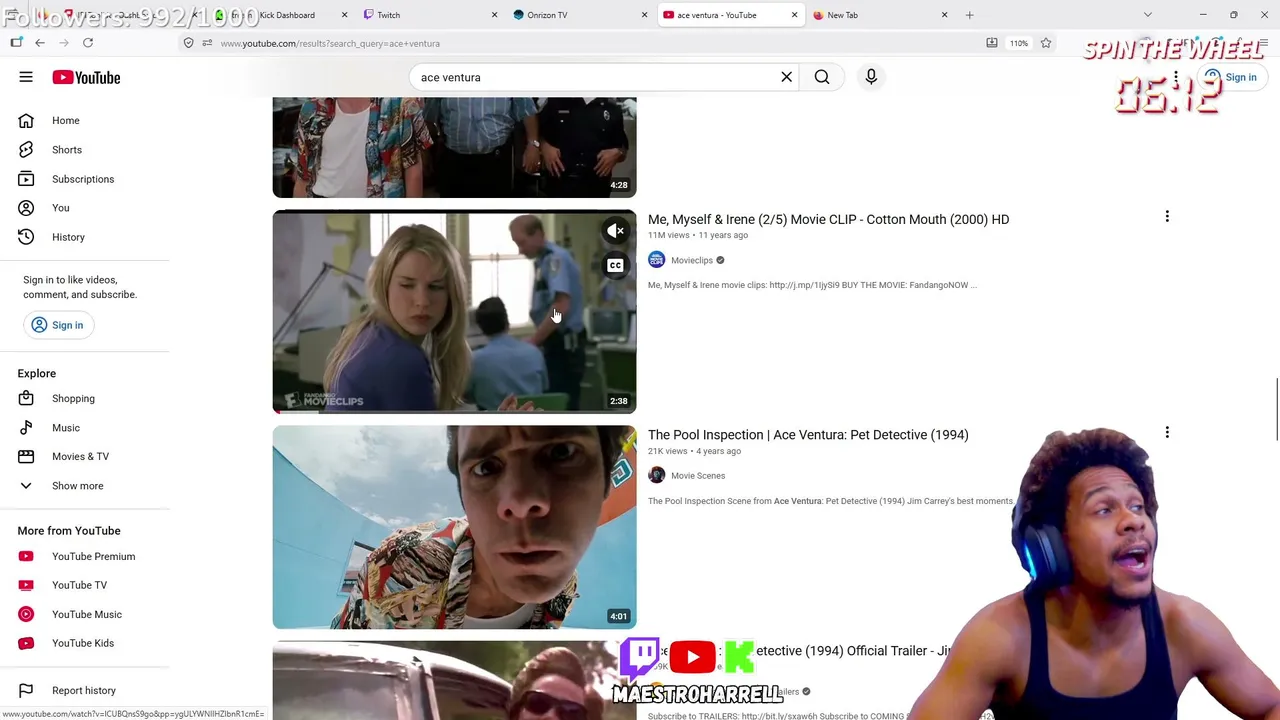
Task: Play The Pool Inspection thumbnail
Action: pos(454,528)
